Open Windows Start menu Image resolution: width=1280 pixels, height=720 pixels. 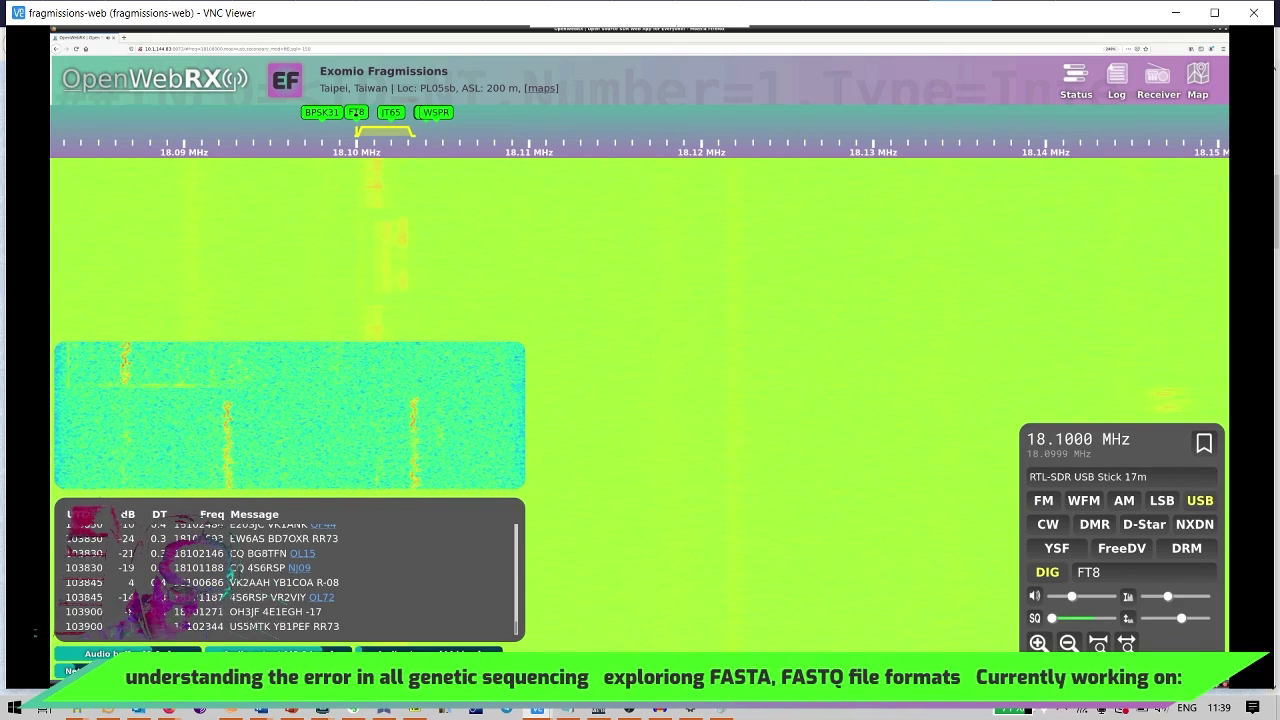click(14, 708)
